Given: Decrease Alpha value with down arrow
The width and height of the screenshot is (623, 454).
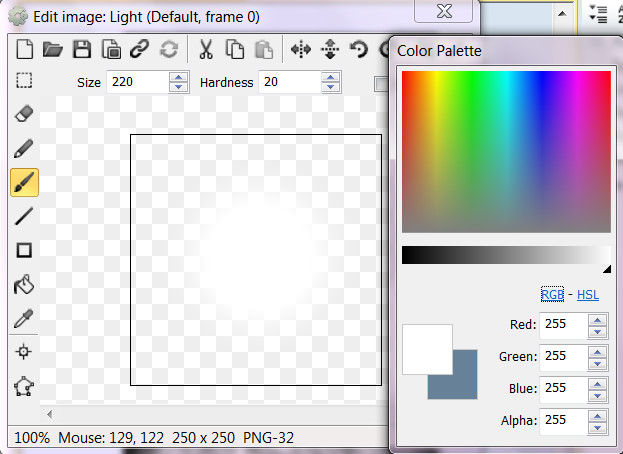Looking at the screenshot, I should (597, 428).
